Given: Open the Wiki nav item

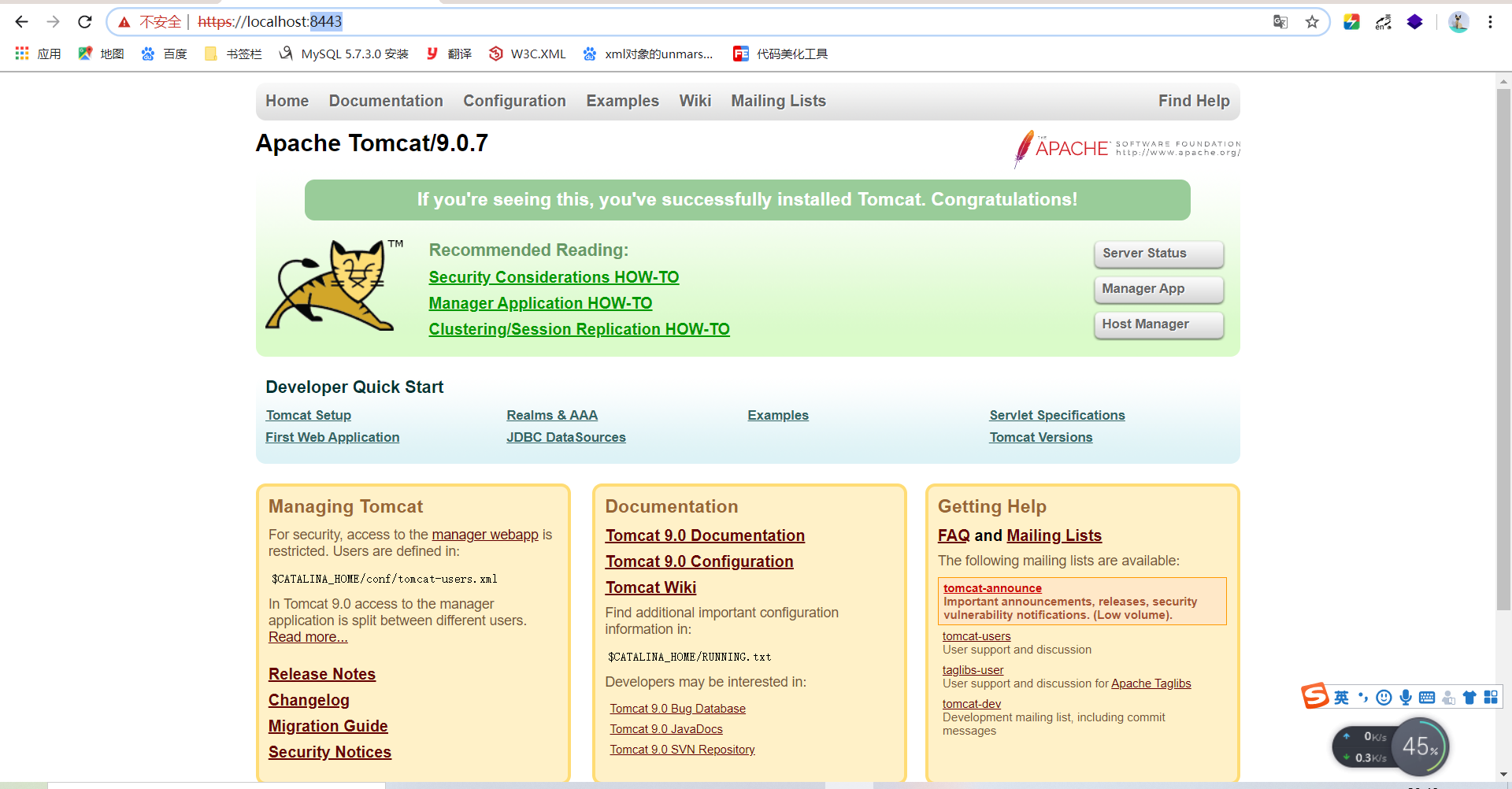Looking at the screenshot, I should click(x=695, y=101).
